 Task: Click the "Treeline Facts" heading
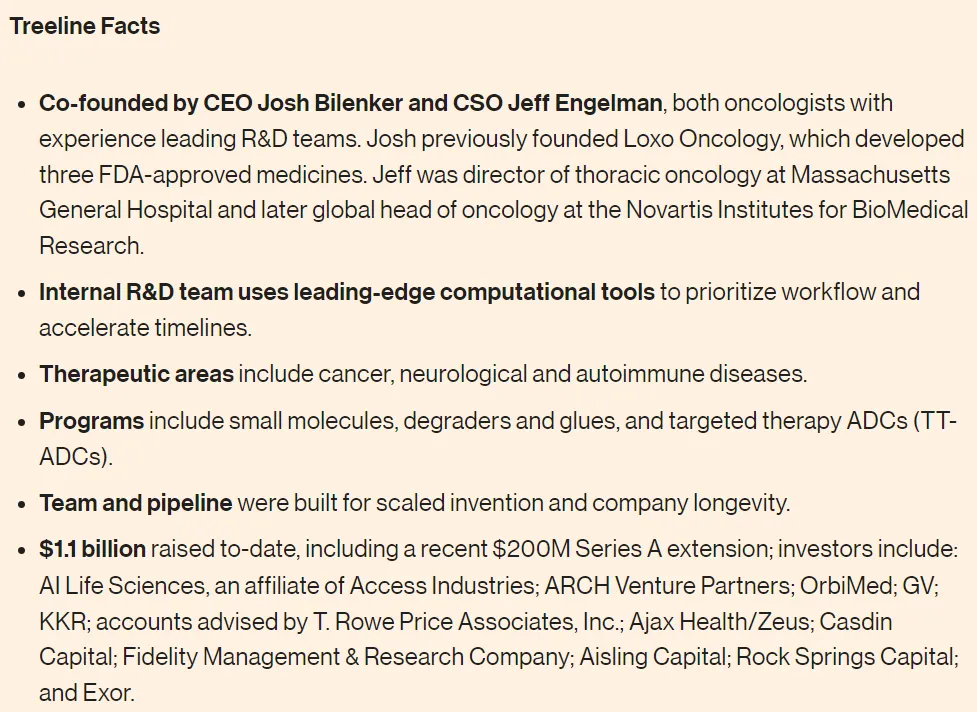pyautogui.click(x=85, y=27)
